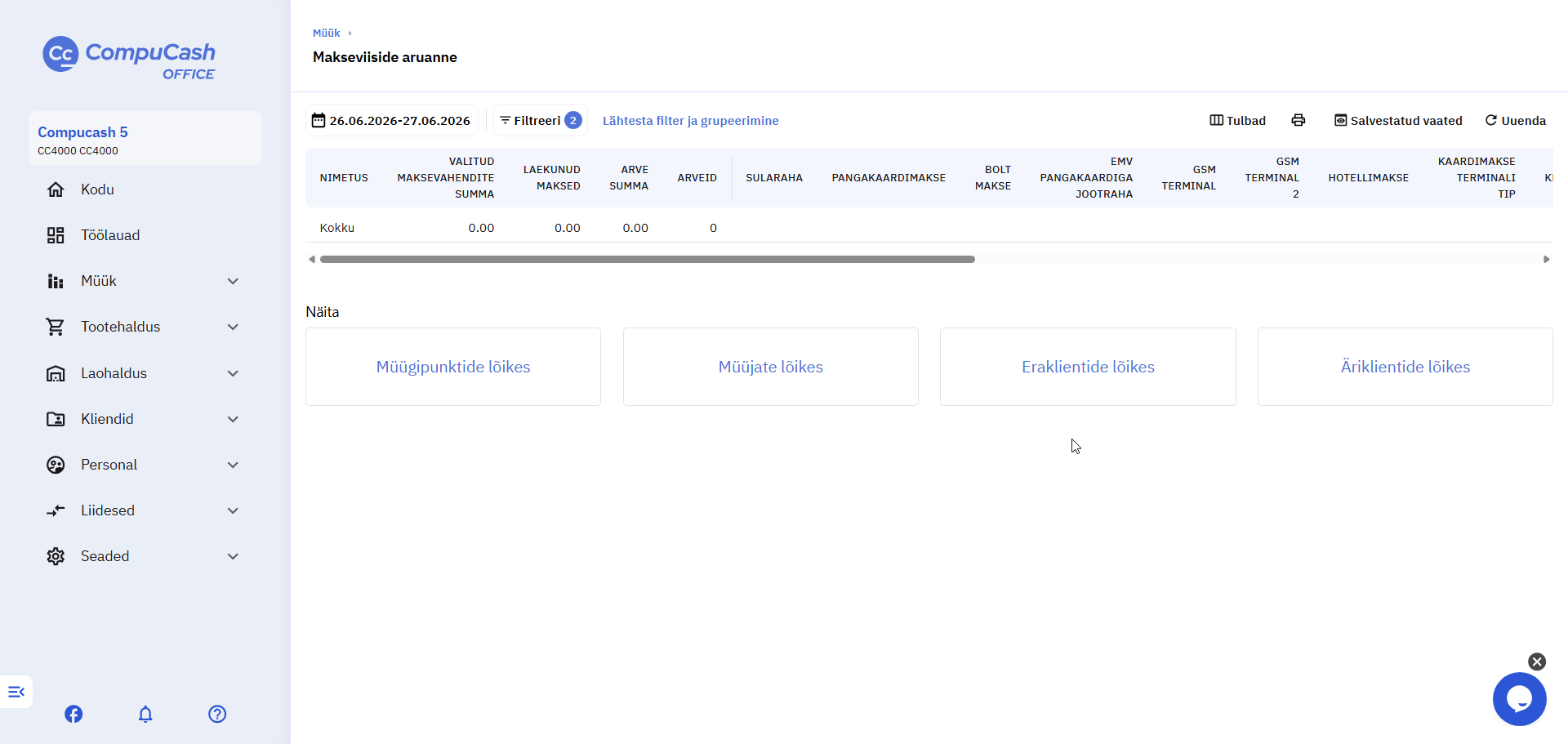Click the CompuCash Office logo
The height and width of the screenshot is (744, 1568).
point(129,58)
